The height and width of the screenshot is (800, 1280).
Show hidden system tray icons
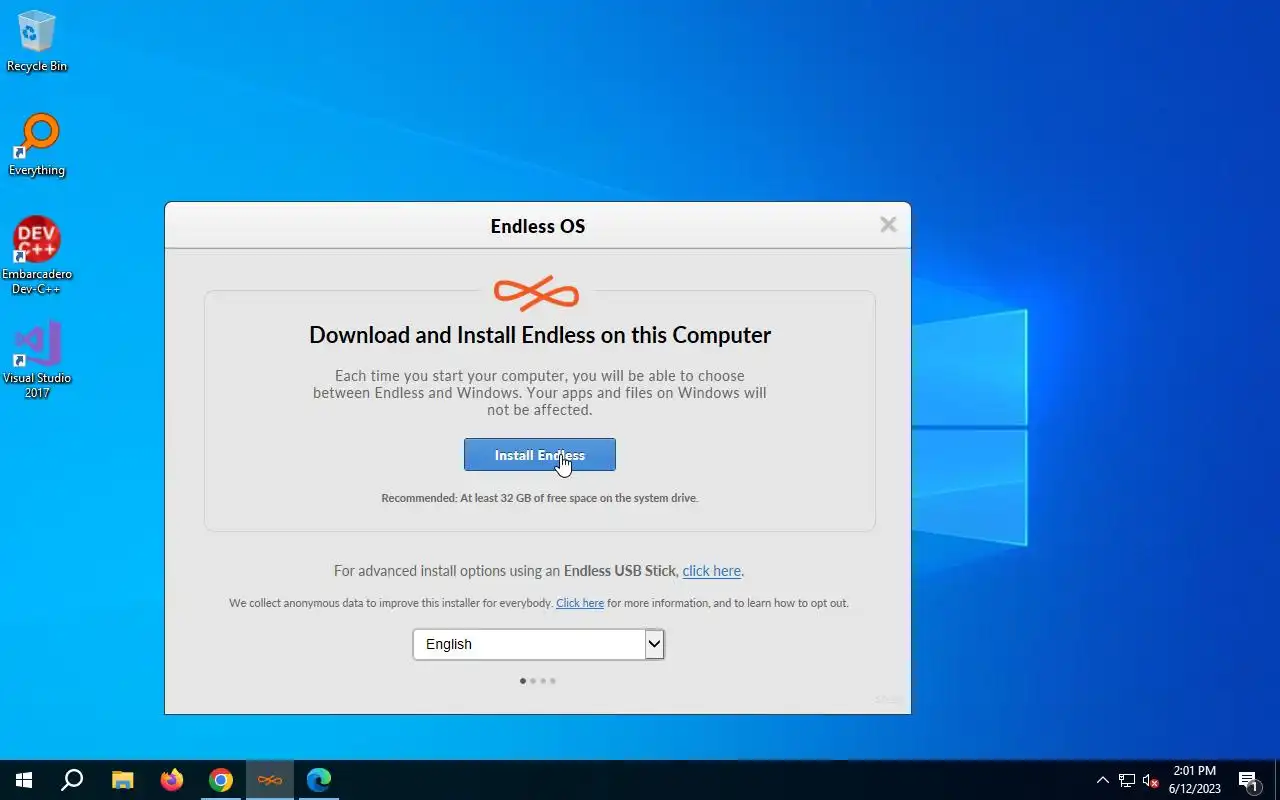click(x=1103, y=780)
